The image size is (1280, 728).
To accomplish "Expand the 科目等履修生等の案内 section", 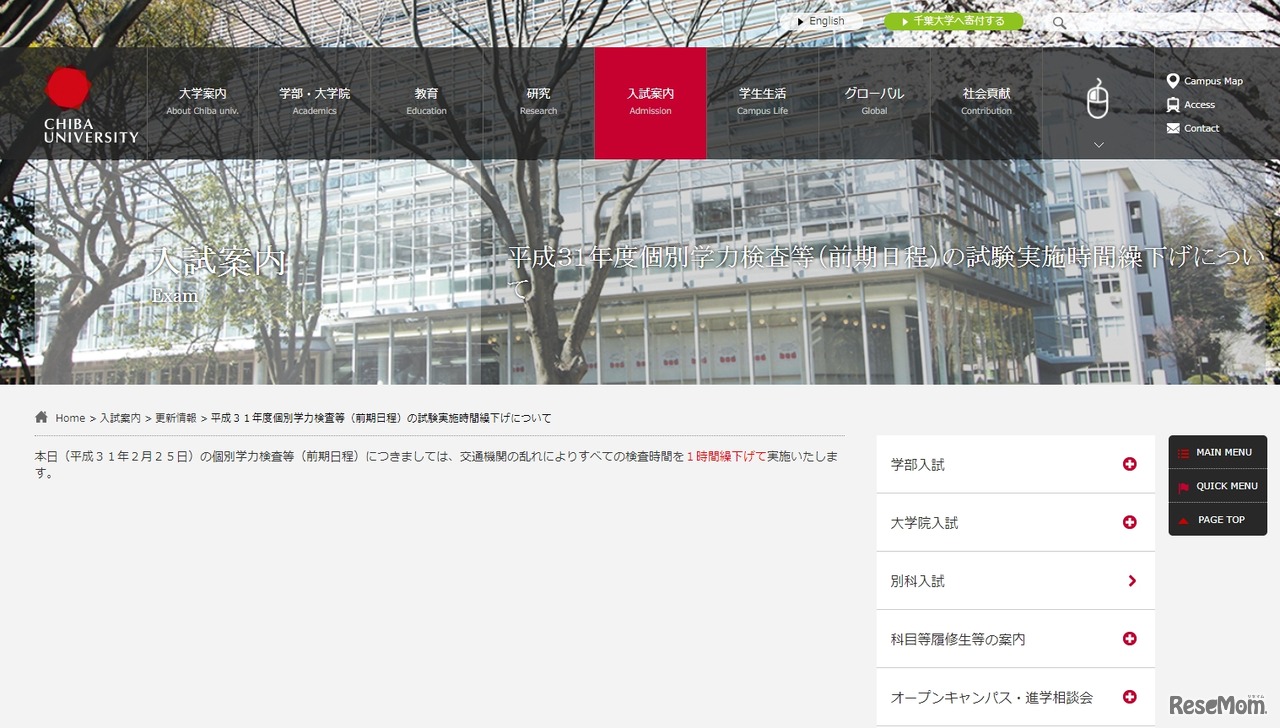I will click(1130, 639).
